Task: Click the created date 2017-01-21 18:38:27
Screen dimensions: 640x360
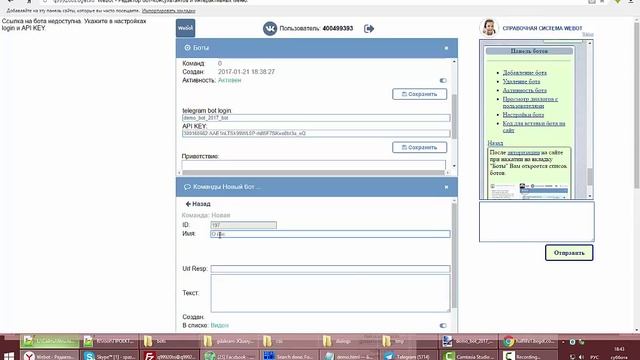Action: 246,72
